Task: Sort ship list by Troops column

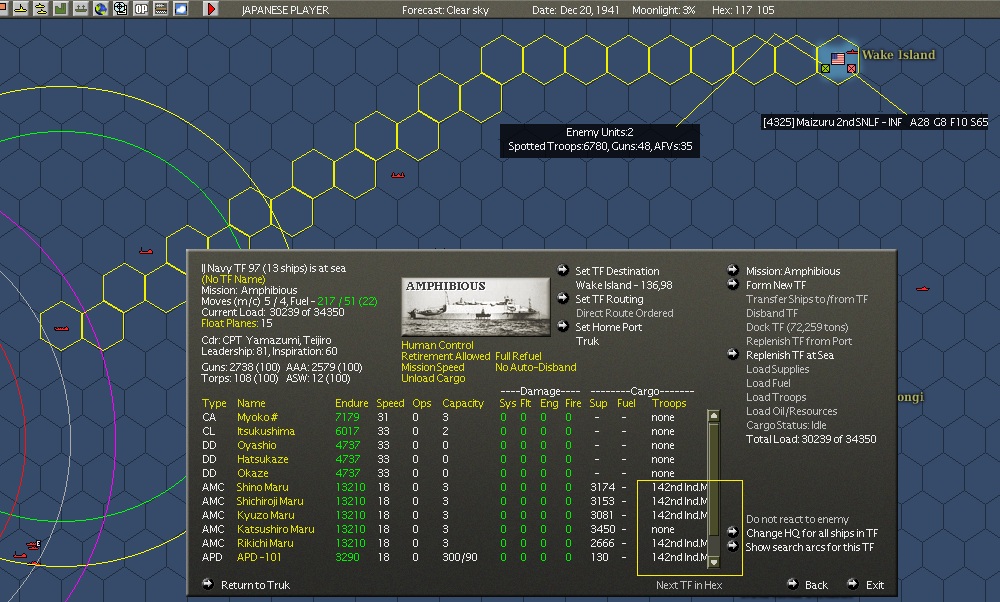Action: click(x=669, y=403)
